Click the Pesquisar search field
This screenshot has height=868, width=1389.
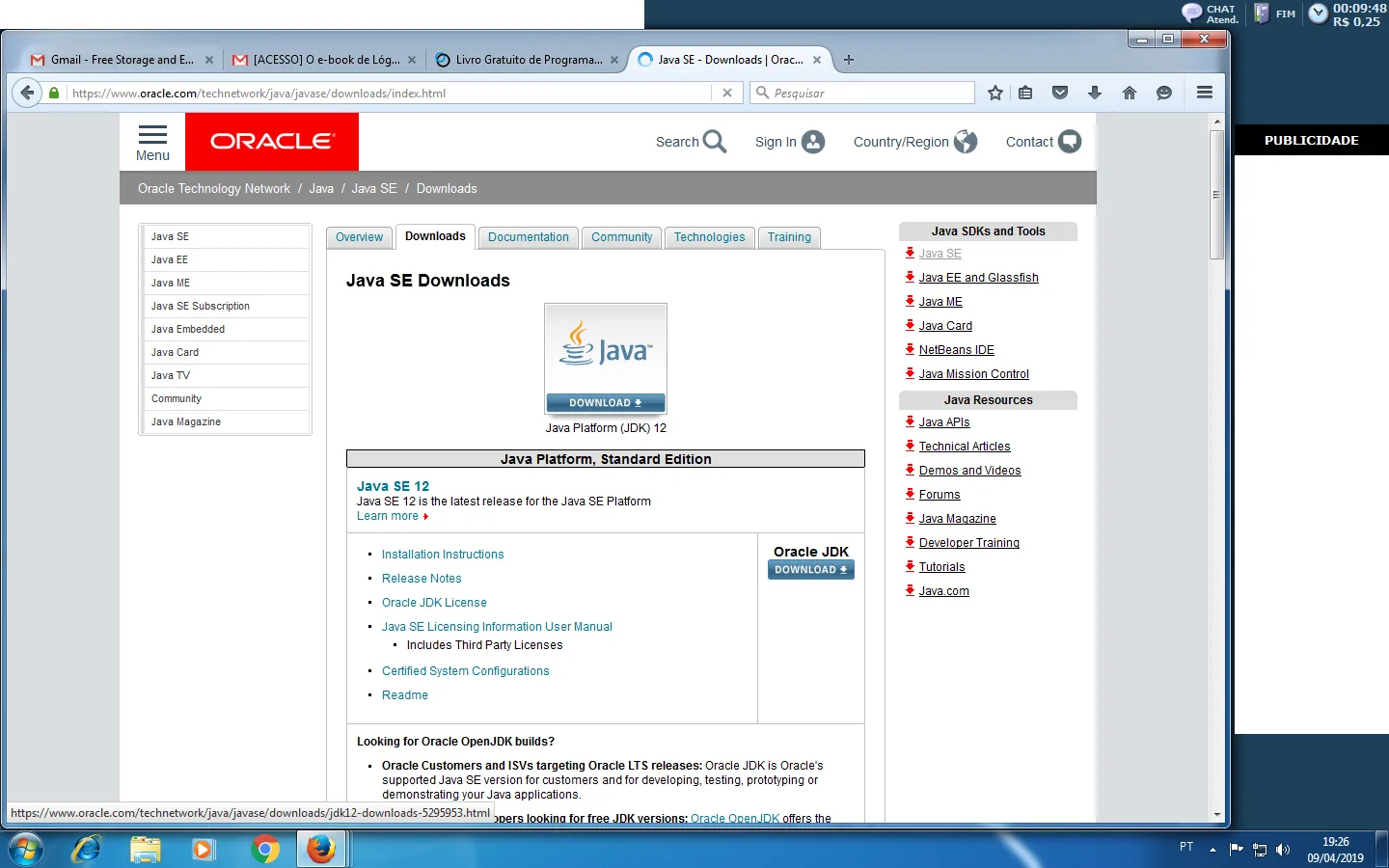coord(863,93)
